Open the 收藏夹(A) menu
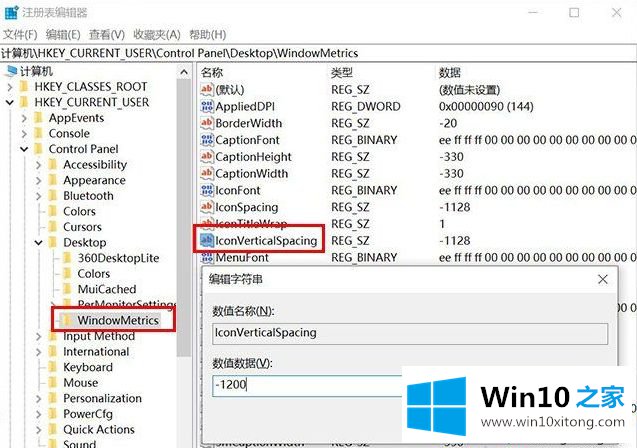 pos(159,33)
